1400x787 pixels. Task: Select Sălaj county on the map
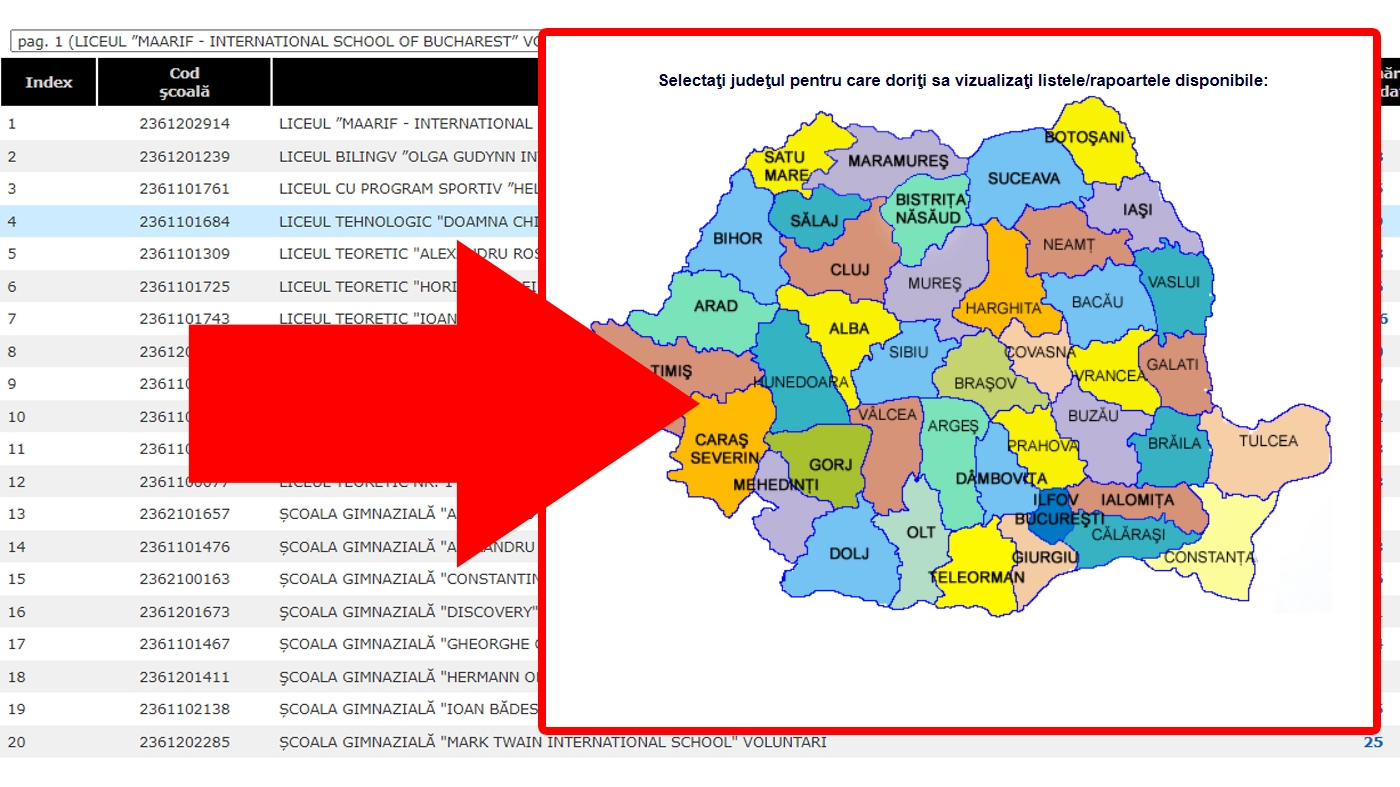click(813, 220)
